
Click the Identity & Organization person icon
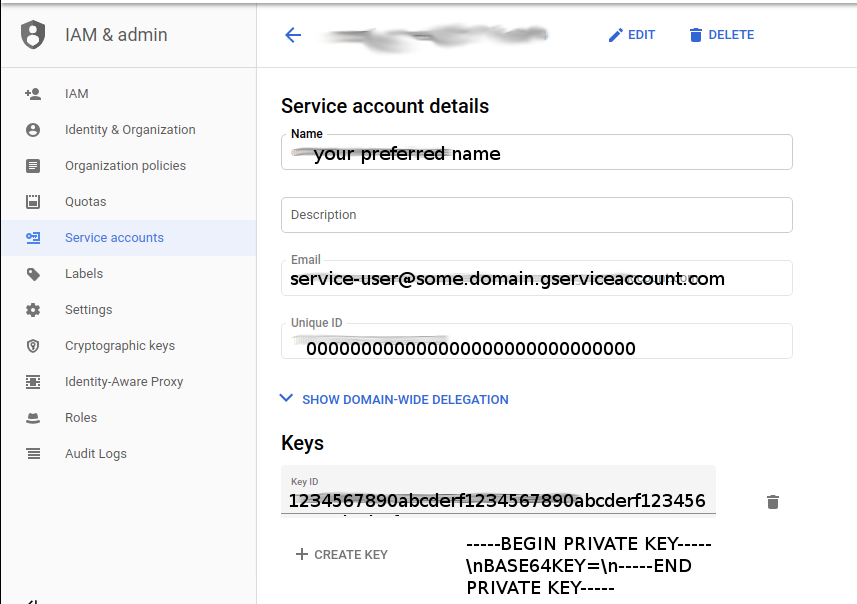pos(33,130)
